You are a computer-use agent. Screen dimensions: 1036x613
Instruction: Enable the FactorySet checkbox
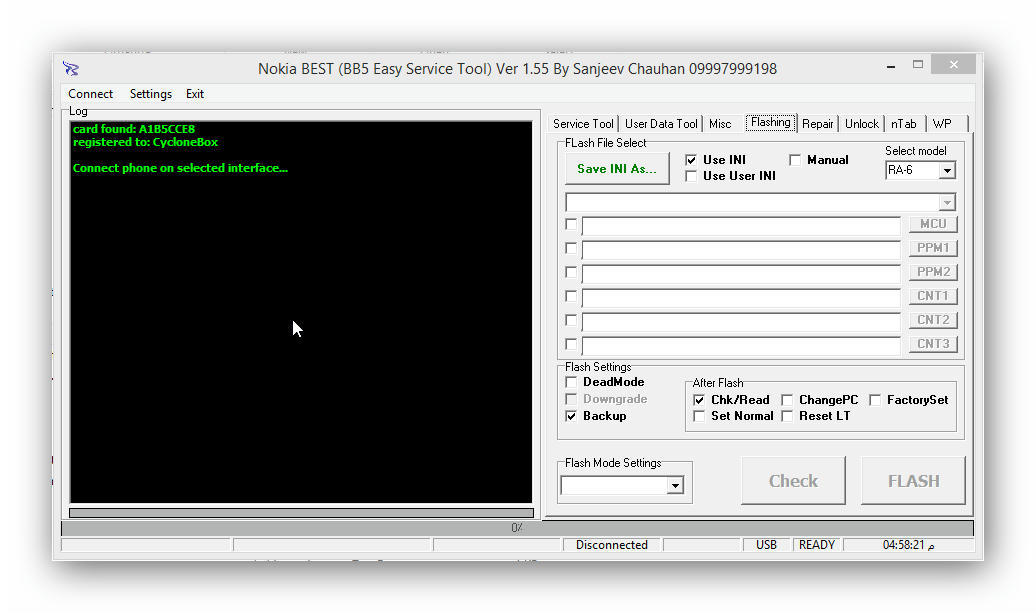tap(875, 400)
